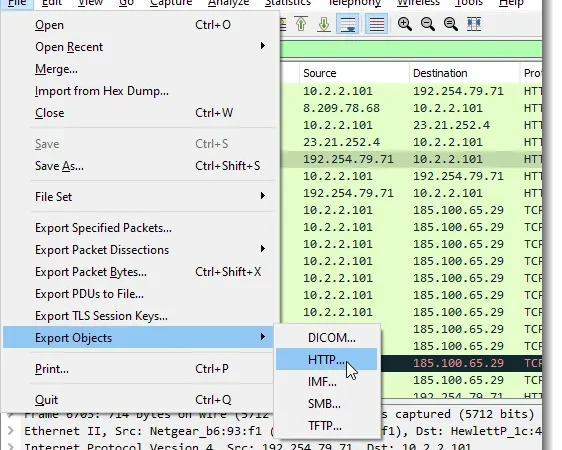The height and width of the screenshot is (450, 562).
Task: Open the Help menu
Action: point(511,3)
